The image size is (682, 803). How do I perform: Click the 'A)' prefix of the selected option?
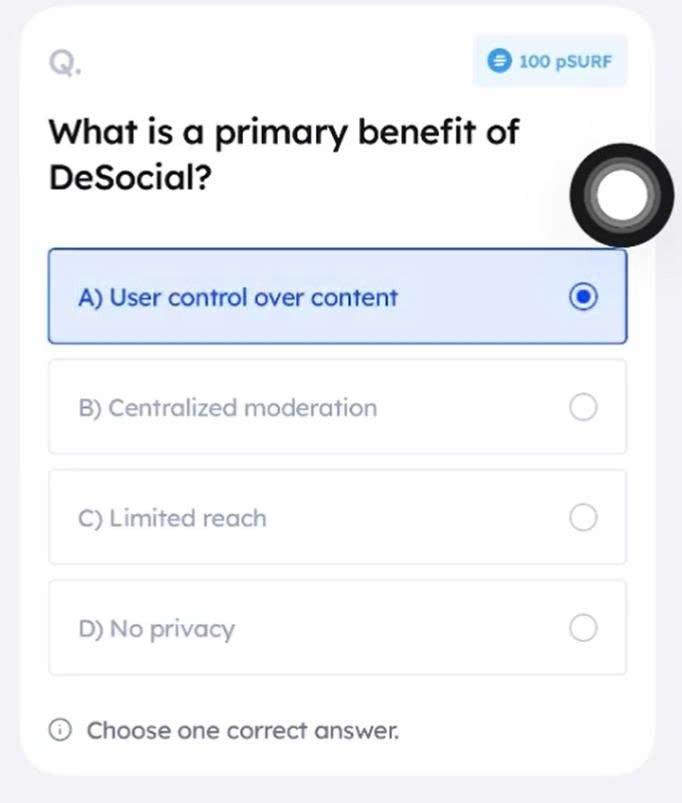coord(90,297)
